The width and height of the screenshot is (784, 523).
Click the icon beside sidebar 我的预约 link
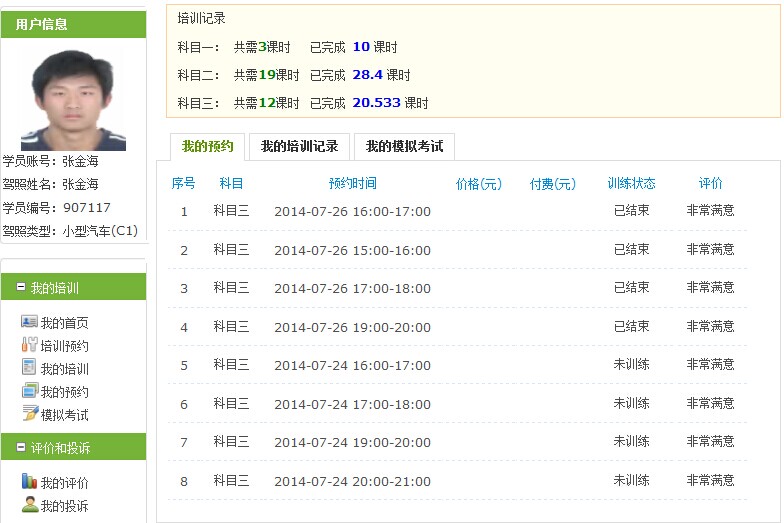pyautogui.click(x=29, y=391)
